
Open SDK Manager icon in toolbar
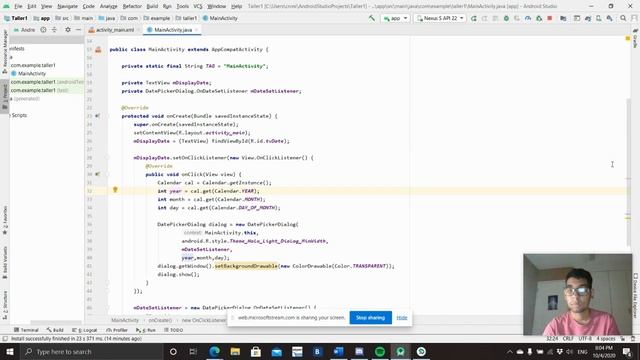609,18
